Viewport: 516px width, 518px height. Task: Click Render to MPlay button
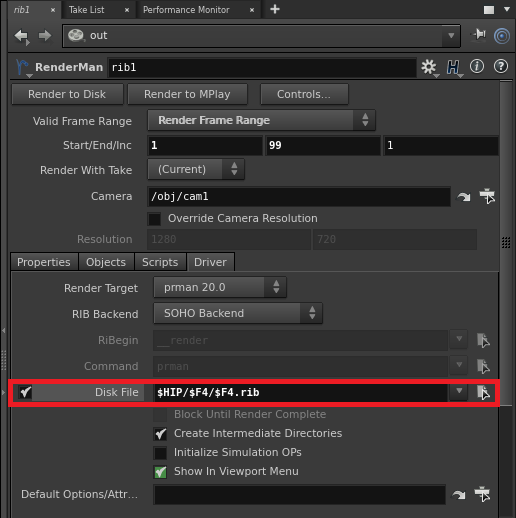(187, 94)
